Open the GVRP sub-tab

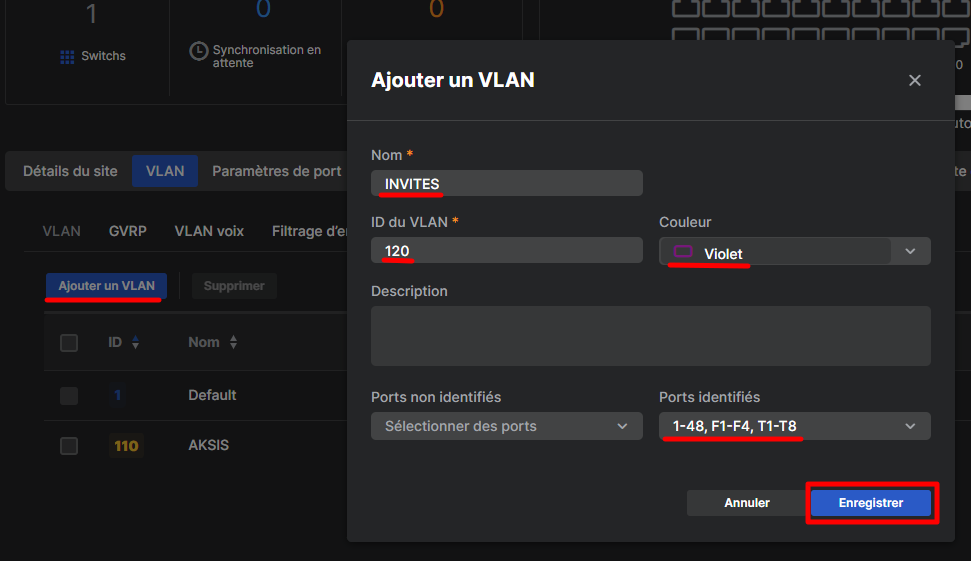128,231
